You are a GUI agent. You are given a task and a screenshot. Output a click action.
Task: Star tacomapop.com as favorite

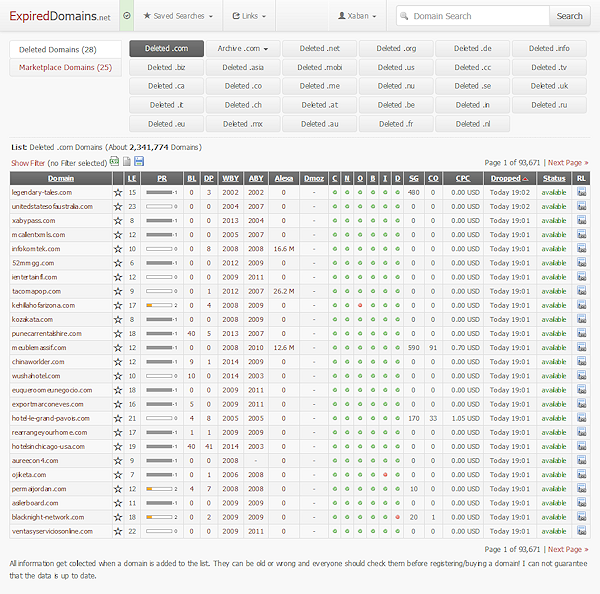[118, 292]
